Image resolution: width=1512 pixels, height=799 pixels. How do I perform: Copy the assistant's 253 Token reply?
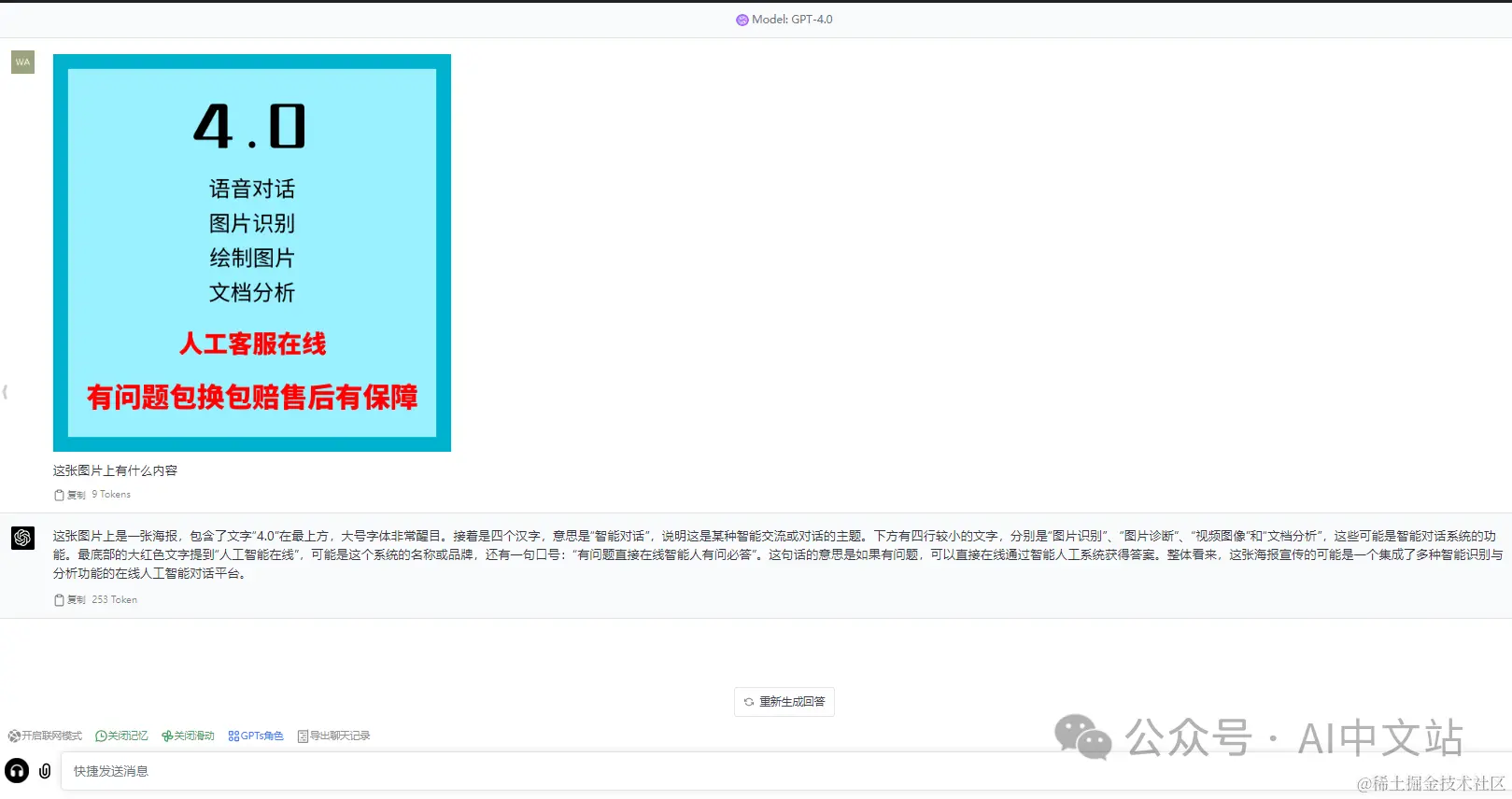pyautogui.click(x=70, y=600)
